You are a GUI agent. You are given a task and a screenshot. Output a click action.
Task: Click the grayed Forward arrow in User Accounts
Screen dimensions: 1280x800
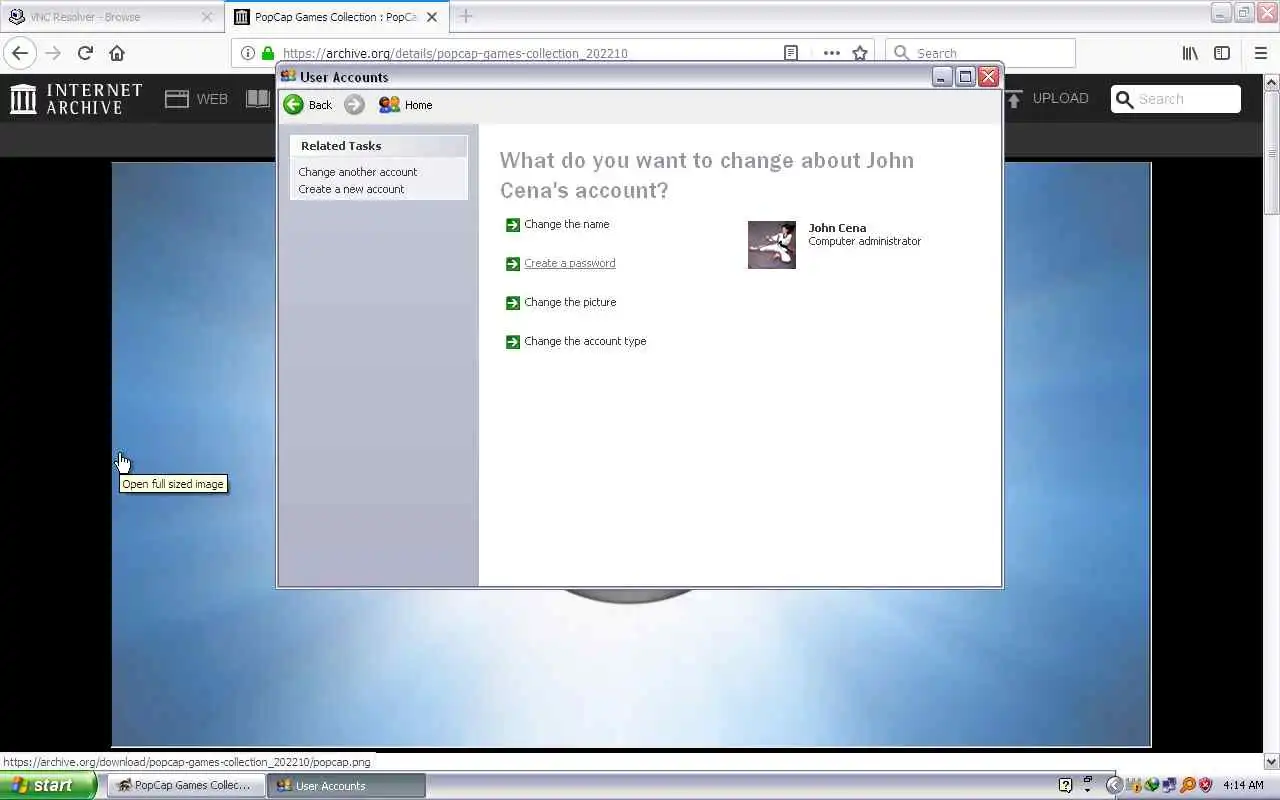354,105
